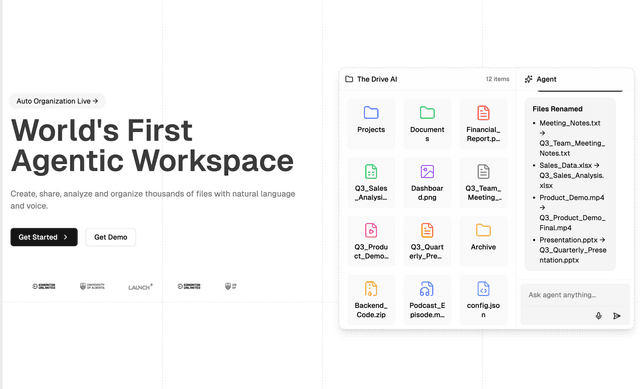Click the folder icon beside The Drive AI

pyautogui.click(x=349, y=79)
